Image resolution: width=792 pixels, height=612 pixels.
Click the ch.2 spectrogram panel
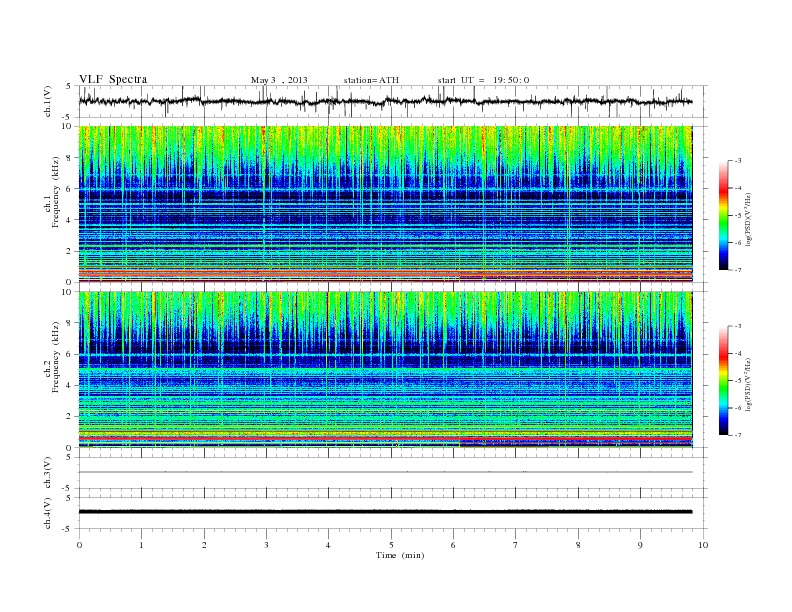coord(385,370)
